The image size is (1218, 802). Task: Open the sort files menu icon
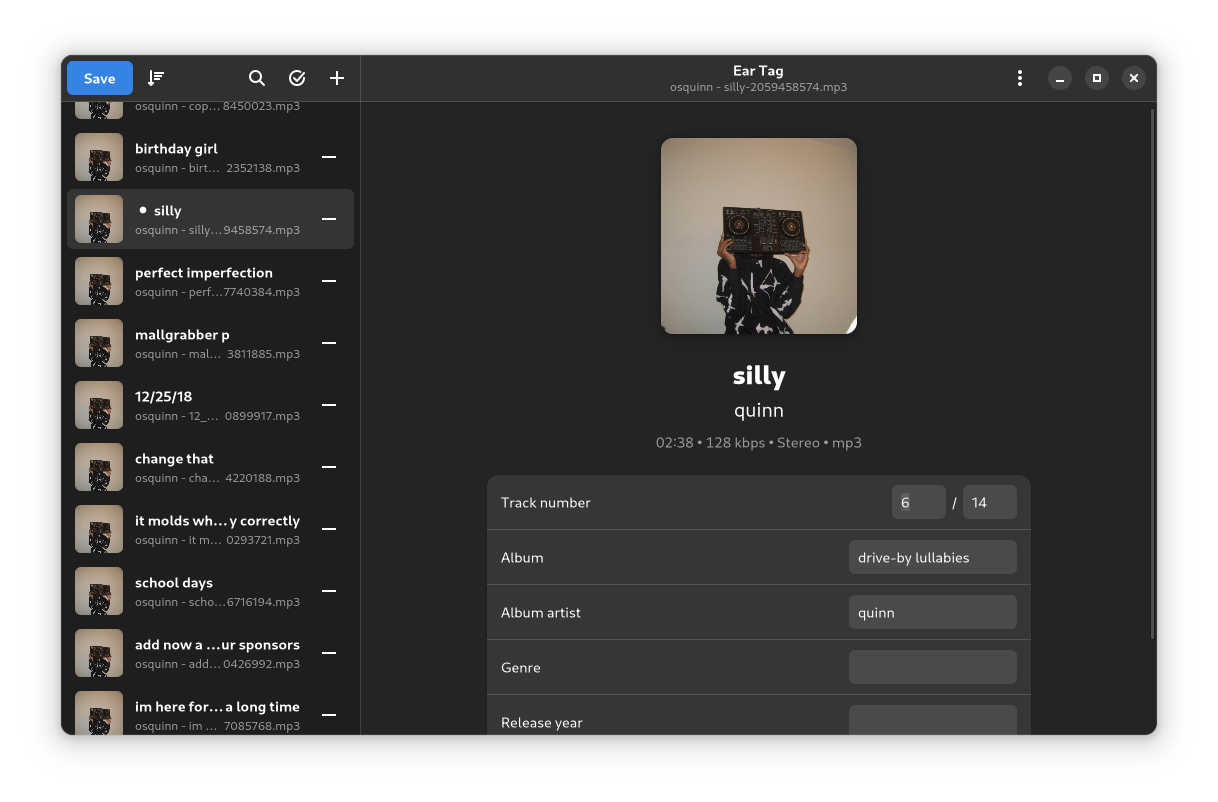click(156, 78)
